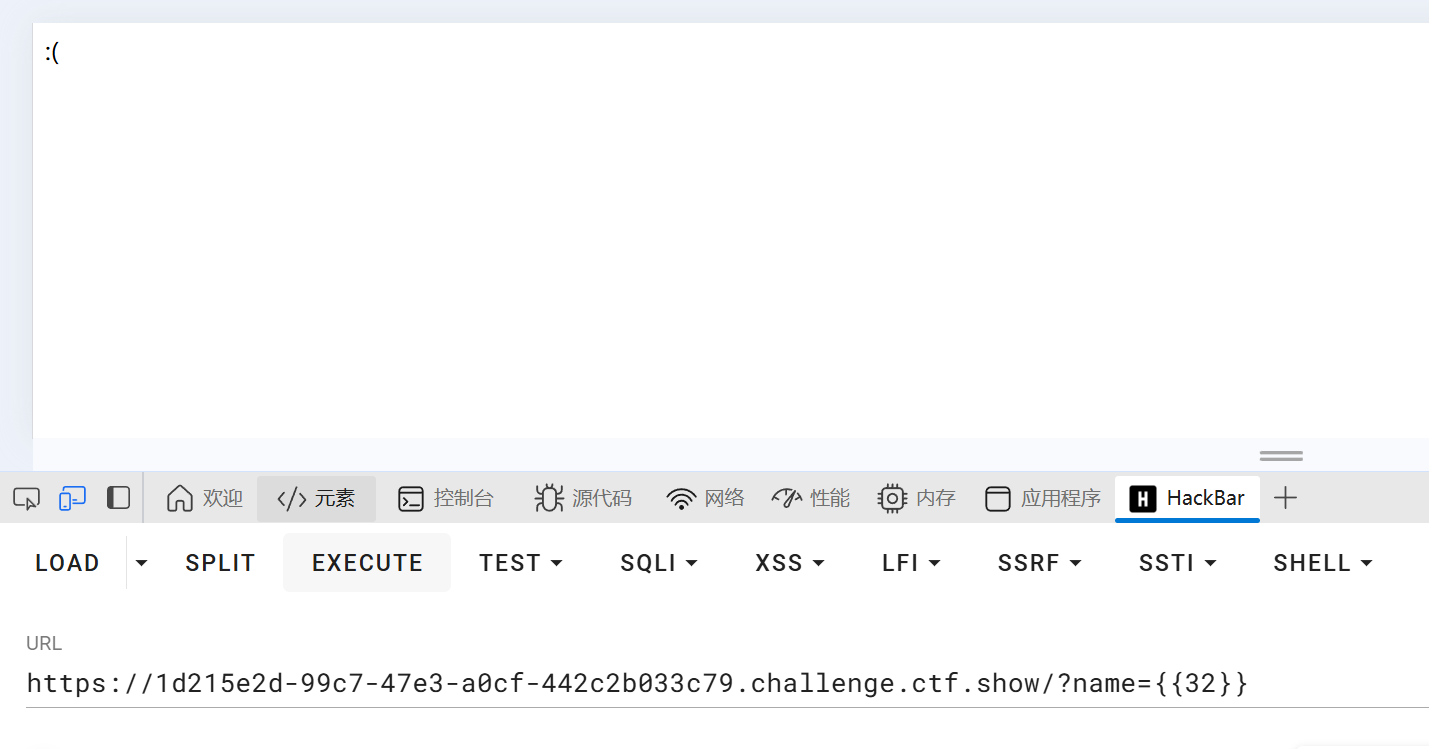The height and width of the screenshot is (749, 1429).
Task: Click the SPLIT button
Action: (x=220, y=563)
